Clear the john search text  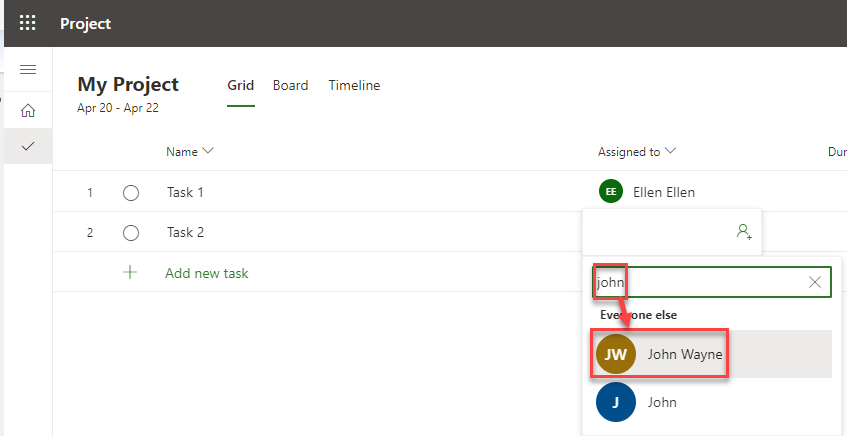[x=815, y=282]
